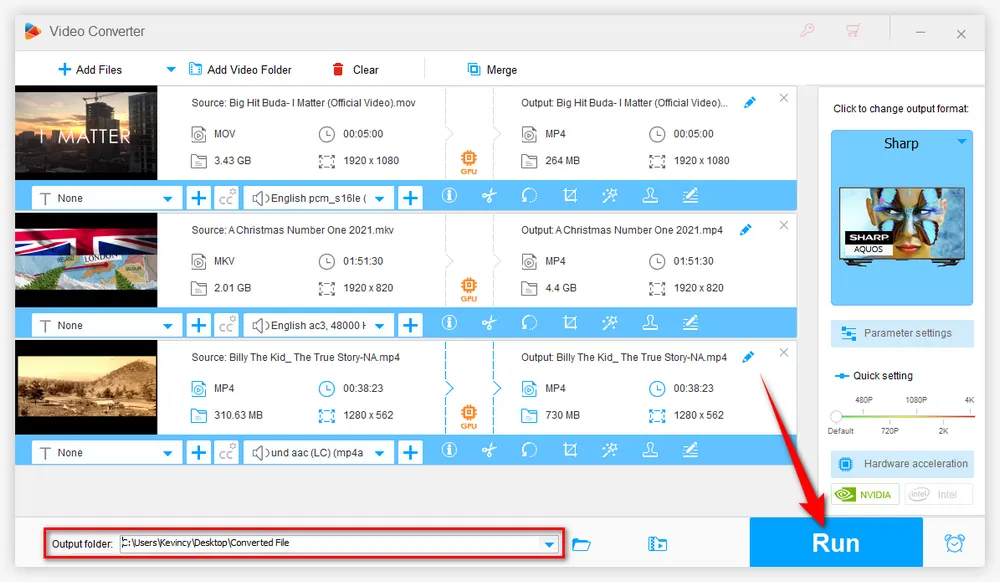Trim A Christmas Number One video

coord(489,323)
